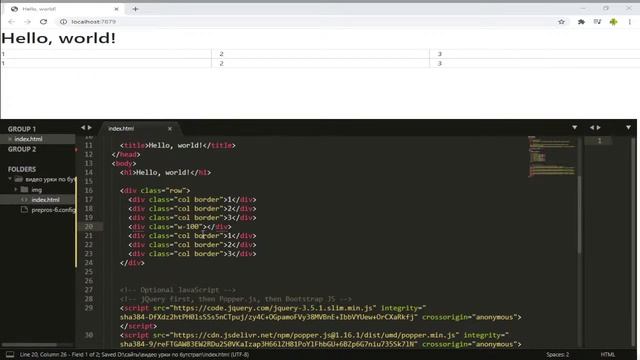Reload the localhost page
The image size is (640, 360).
[44, 22]
